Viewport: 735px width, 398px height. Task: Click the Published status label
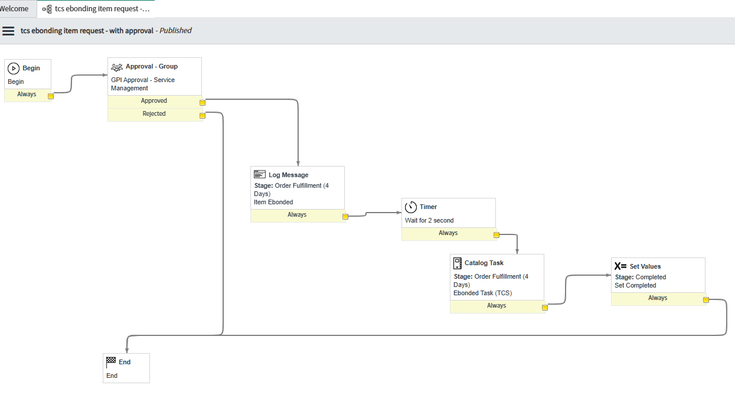pos(175,30)
